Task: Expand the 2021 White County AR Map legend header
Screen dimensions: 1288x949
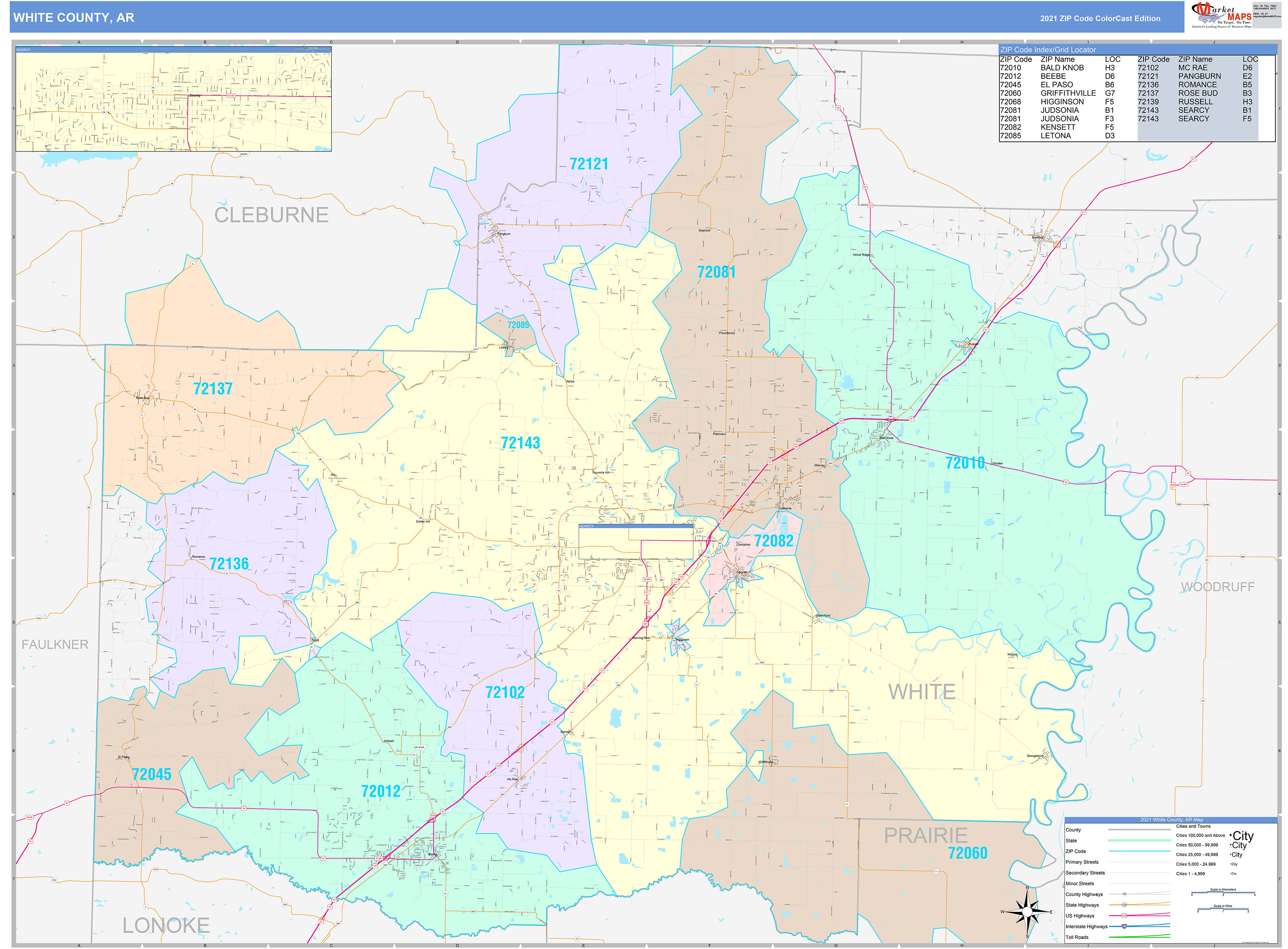Action: click(1172, 820)
